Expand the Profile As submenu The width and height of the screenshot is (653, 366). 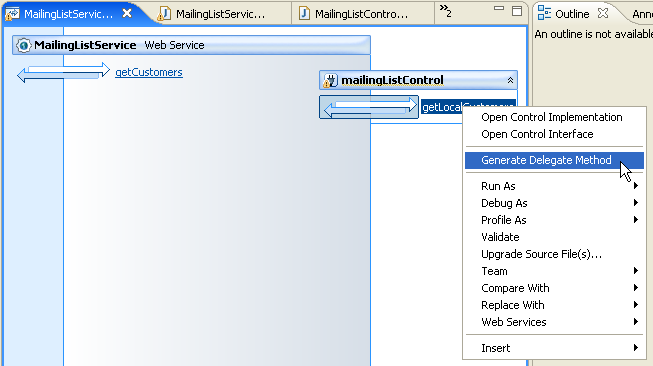tap(554, 220)
